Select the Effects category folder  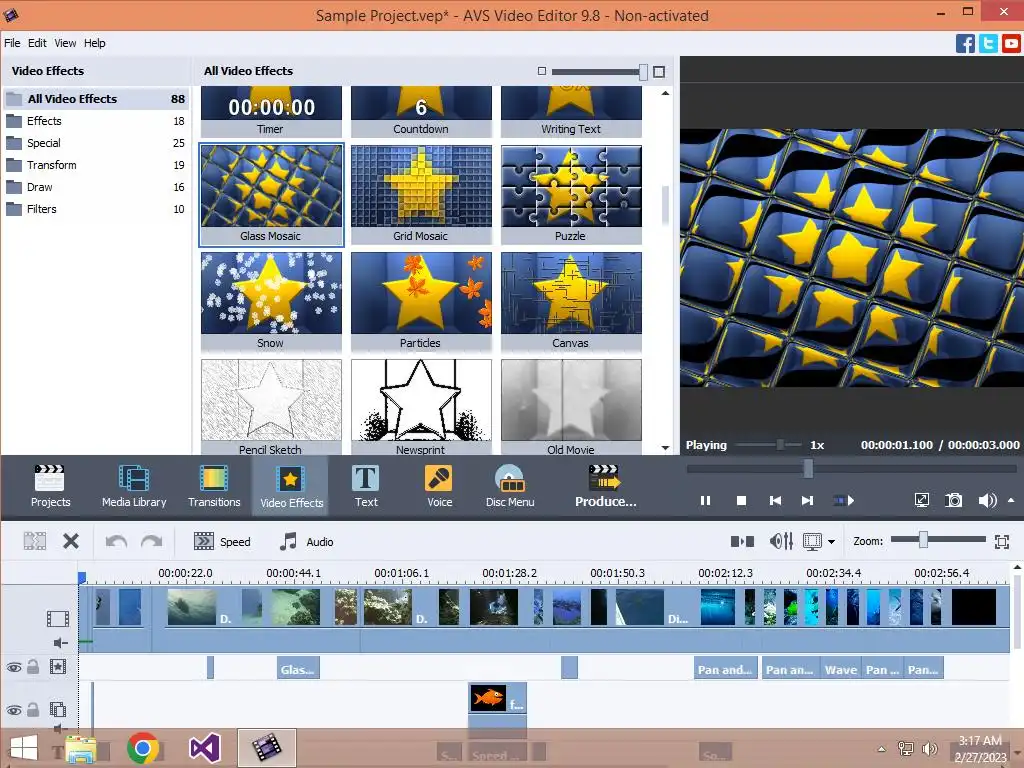click(x=96, y=121)
